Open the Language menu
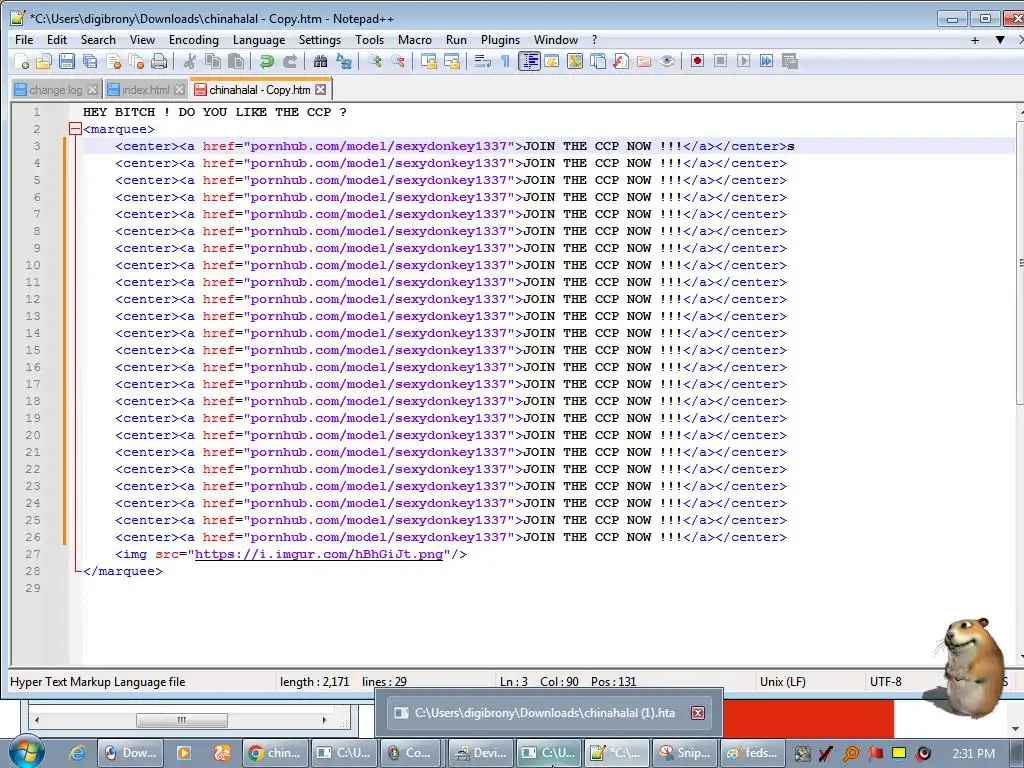The width and height of the screenshot is (1024, 768). coord(259,40)
